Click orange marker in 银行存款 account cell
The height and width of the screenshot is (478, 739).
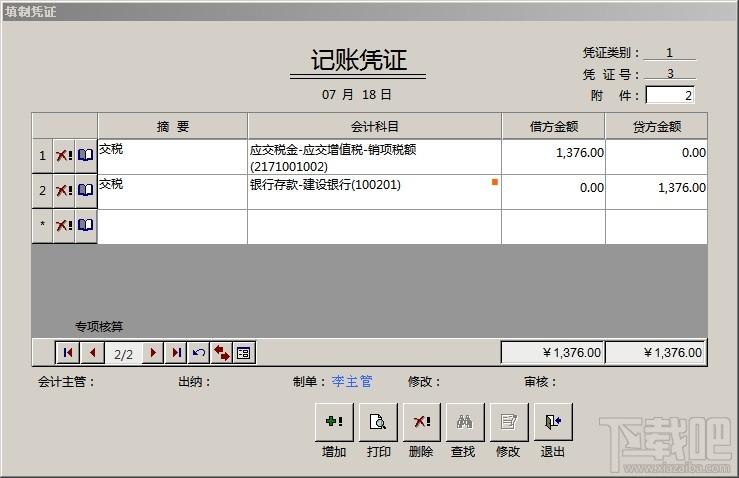[x=494, y=182]
